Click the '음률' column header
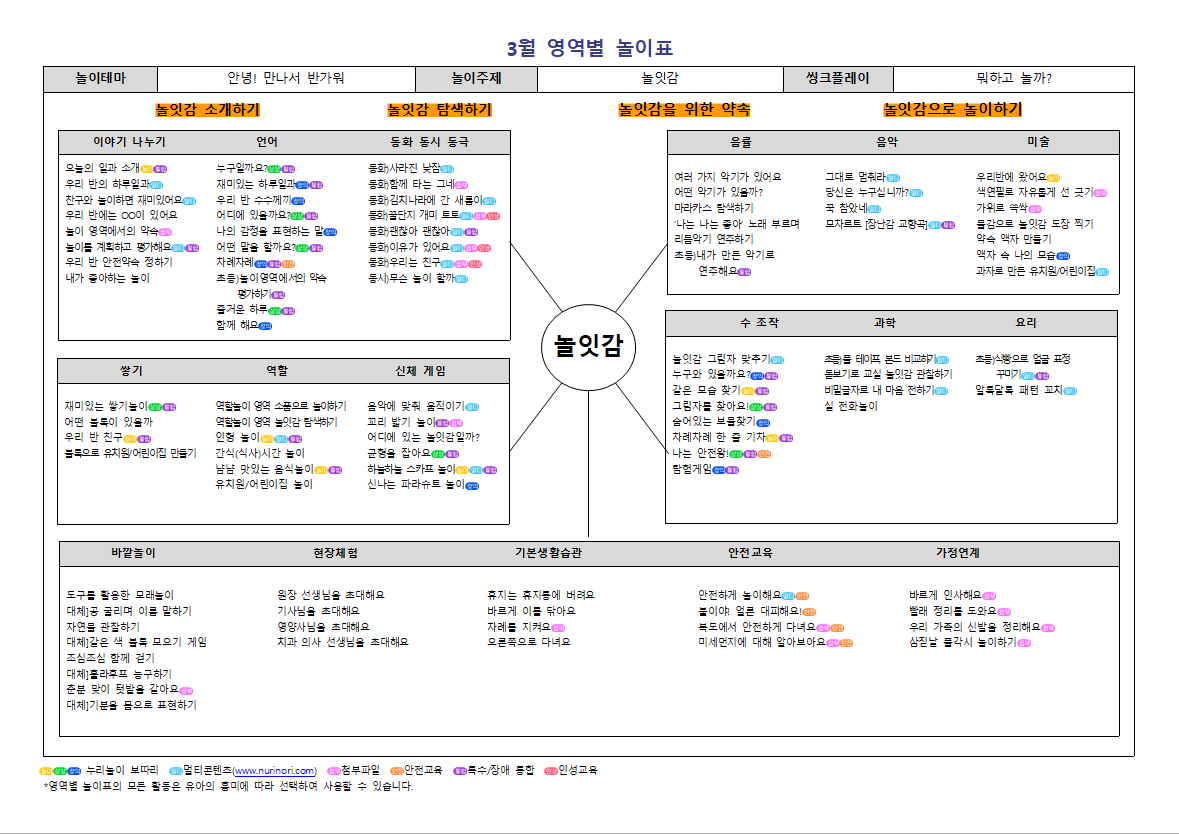The image size is (1179, 834). click(741, 142)
